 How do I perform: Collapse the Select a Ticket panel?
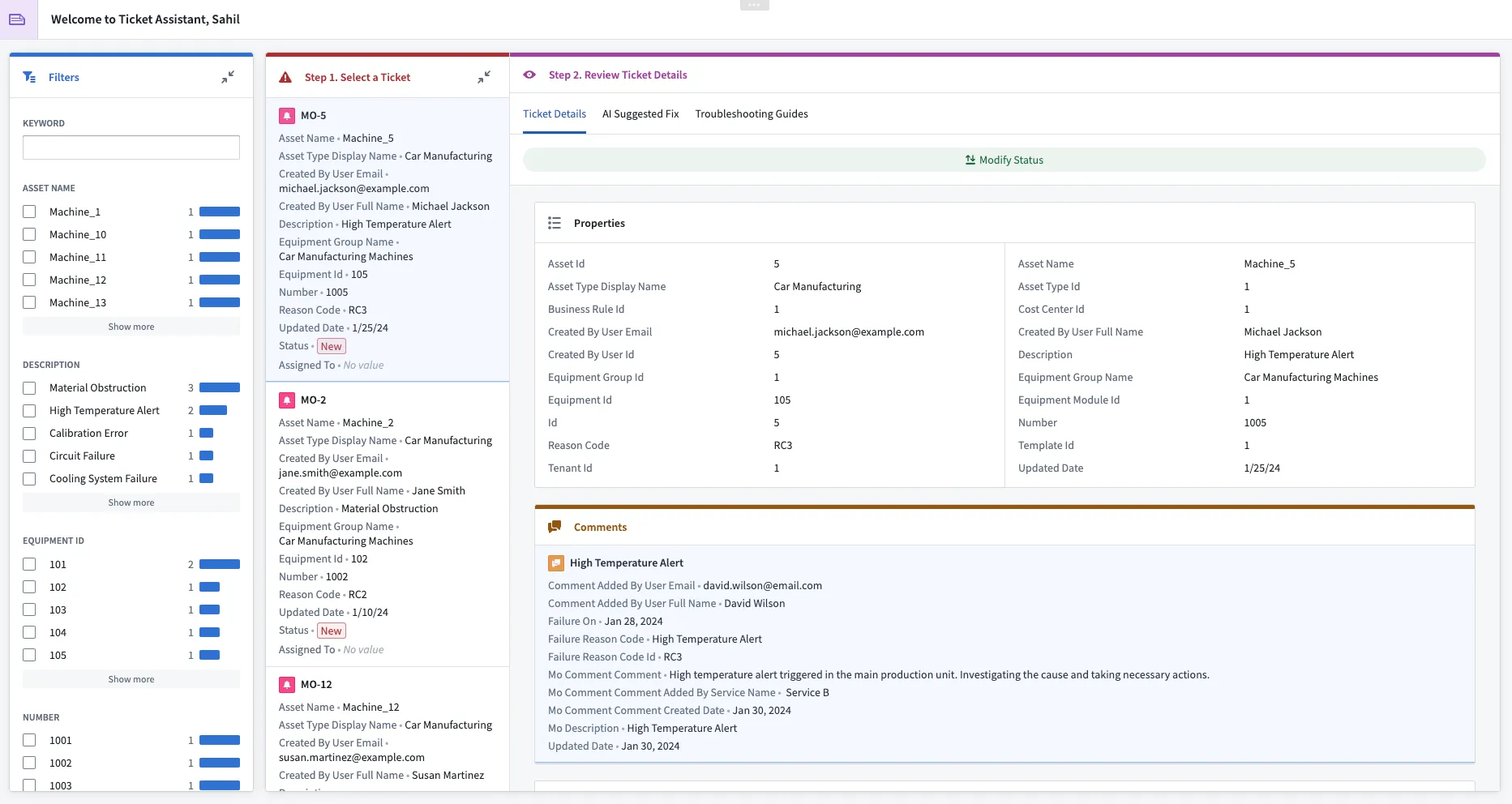coord(484,77)
